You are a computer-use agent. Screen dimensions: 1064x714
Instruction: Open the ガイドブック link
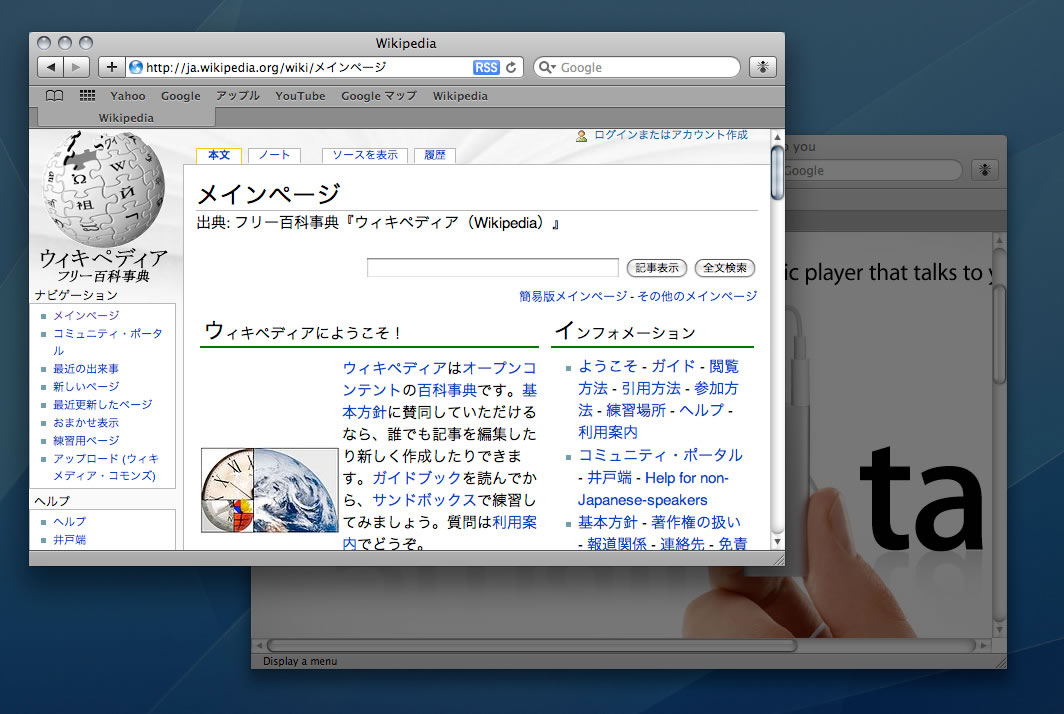pyautogui.click(x=417, y=478)
